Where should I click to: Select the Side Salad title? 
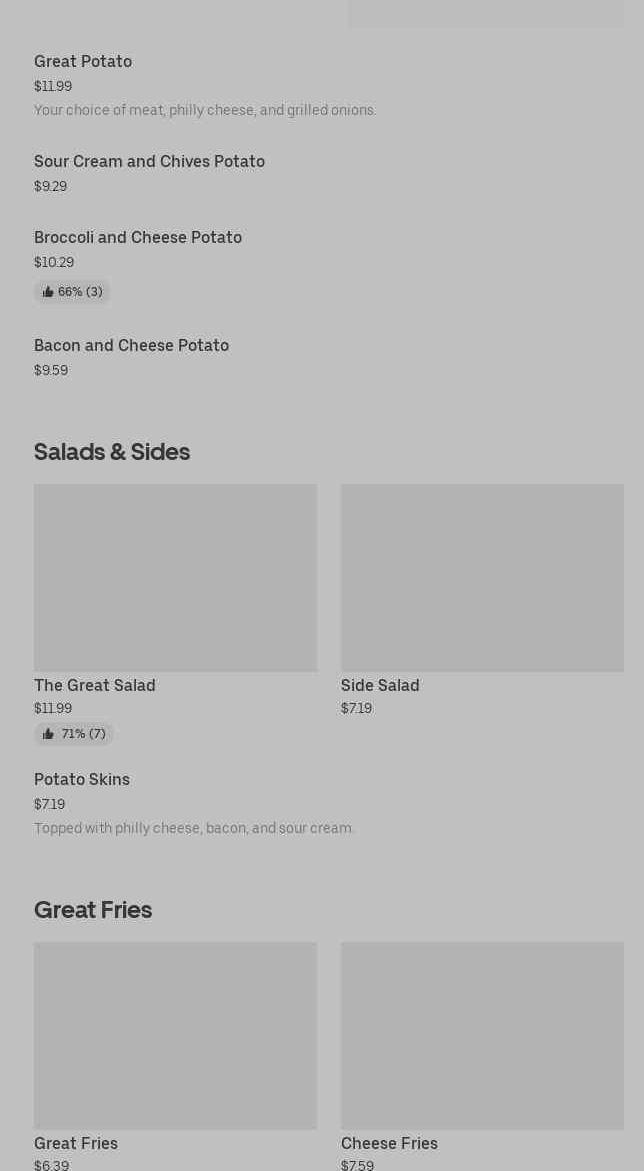[380, 685]
